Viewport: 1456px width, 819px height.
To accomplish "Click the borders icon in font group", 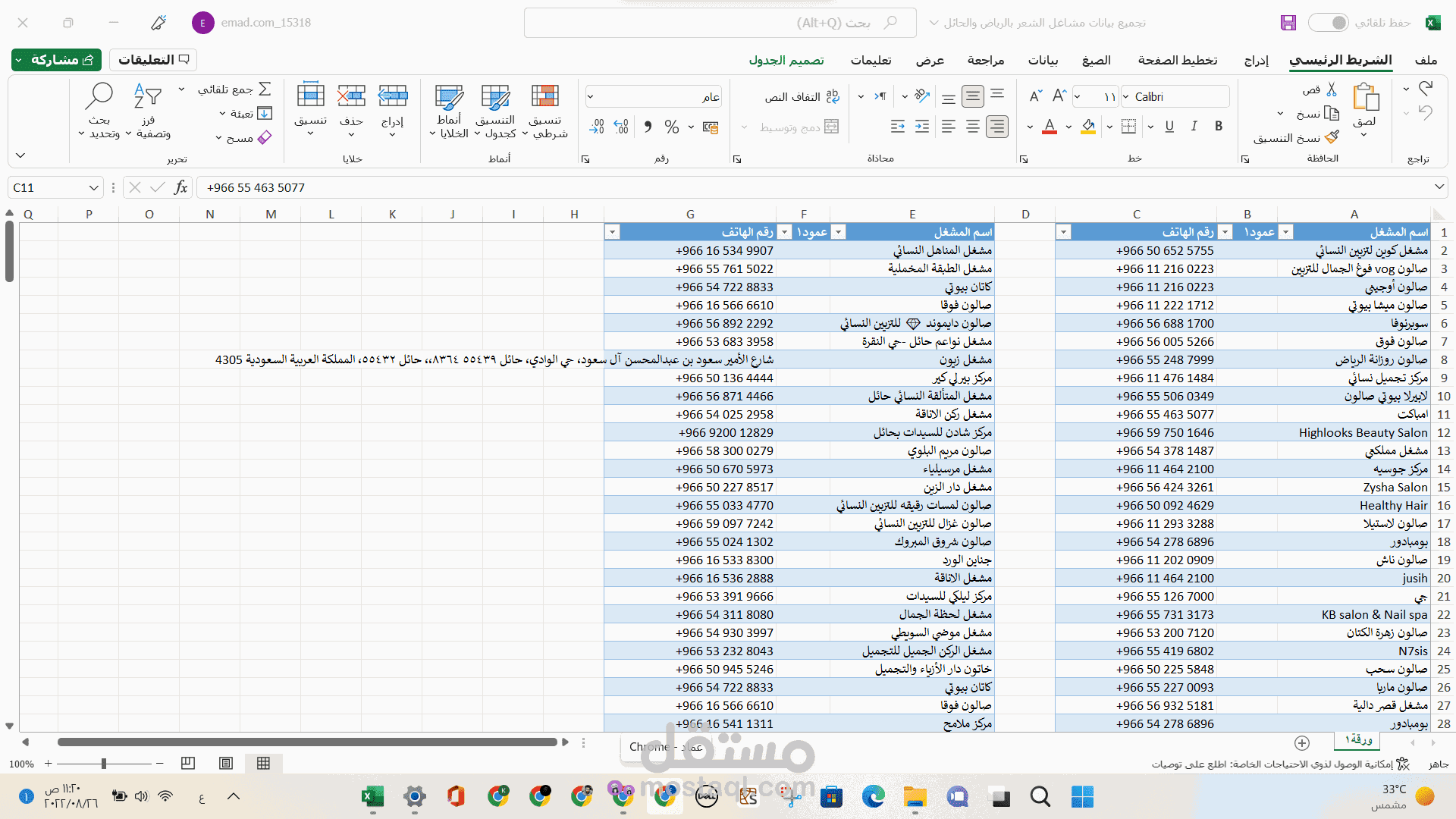I will [1128, 127].
